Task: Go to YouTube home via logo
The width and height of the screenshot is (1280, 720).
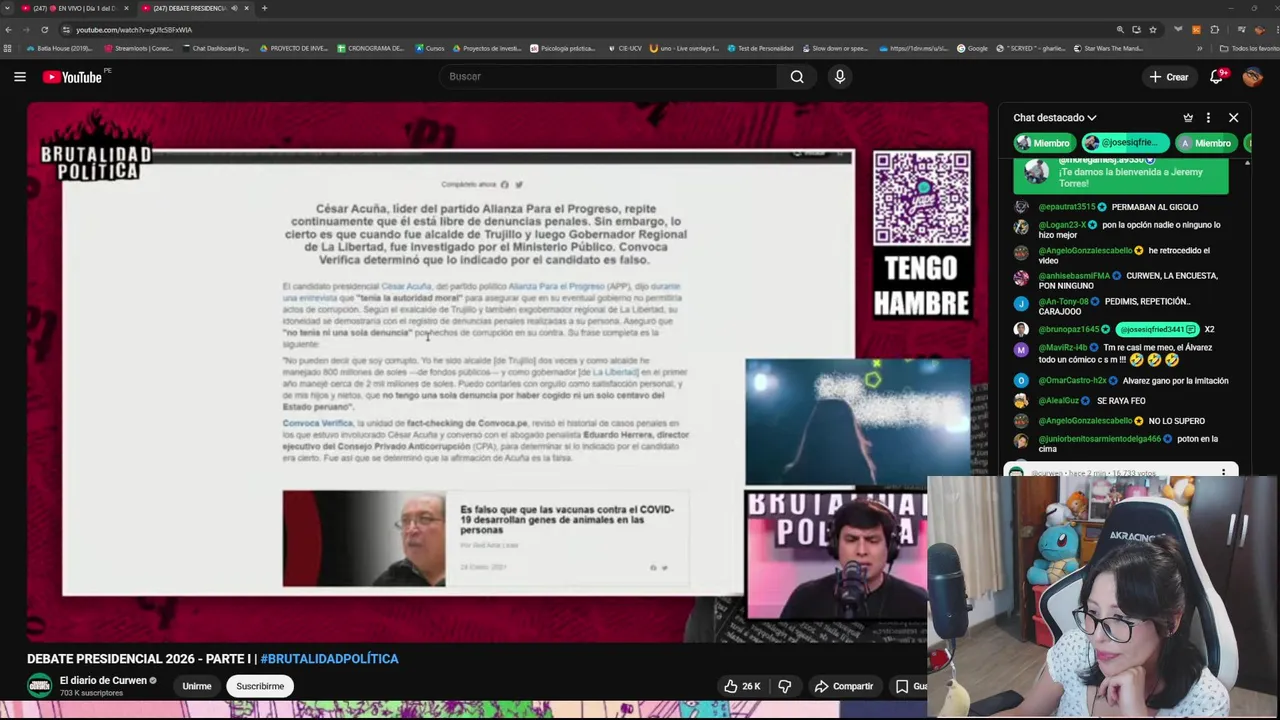Action: click(x=72, y=77)
